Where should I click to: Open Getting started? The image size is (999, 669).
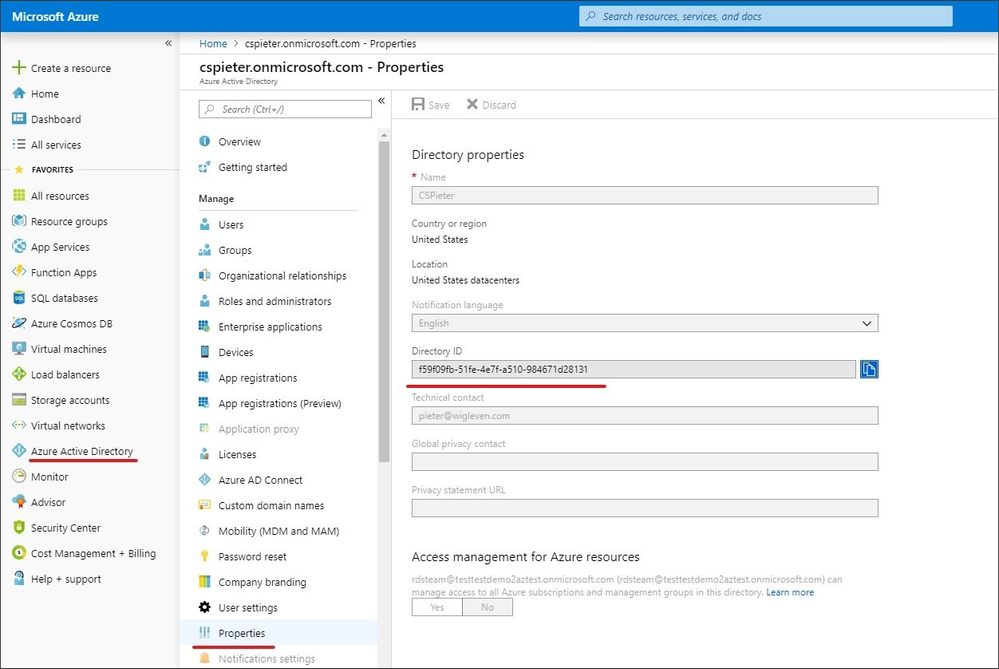(x=252, y=167)
